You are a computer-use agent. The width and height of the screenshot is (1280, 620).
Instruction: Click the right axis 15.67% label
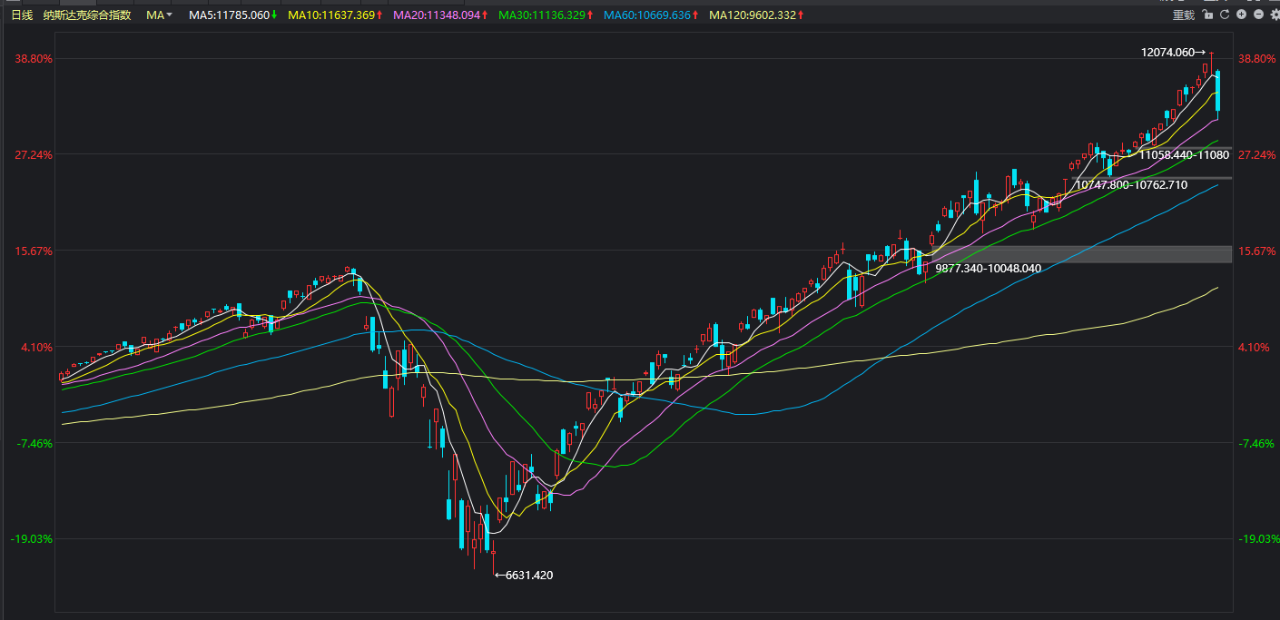[x=1257, y=251]
